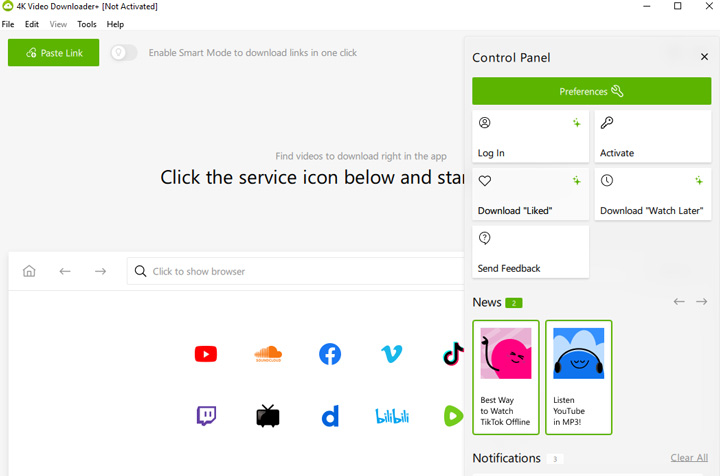720x476 pixels.
Task: Clear All notifications link
Action: (689, 458)
